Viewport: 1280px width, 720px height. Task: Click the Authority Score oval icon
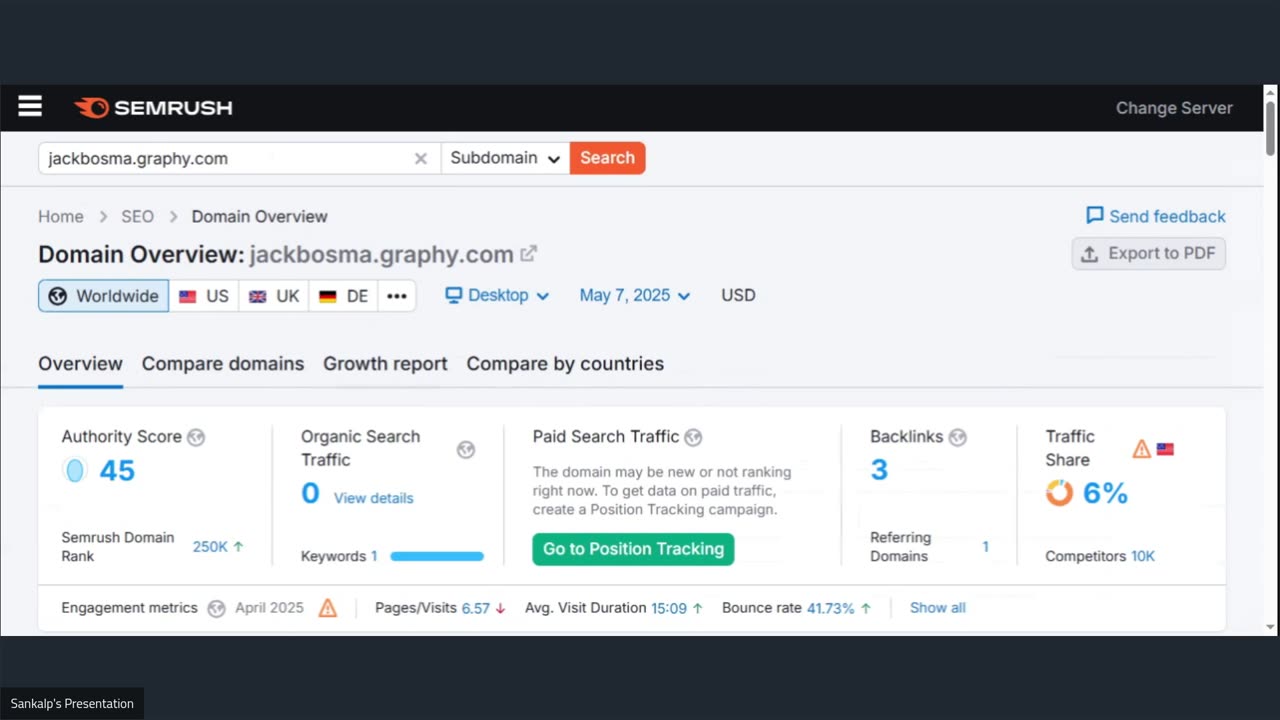[x=75, y=470]
